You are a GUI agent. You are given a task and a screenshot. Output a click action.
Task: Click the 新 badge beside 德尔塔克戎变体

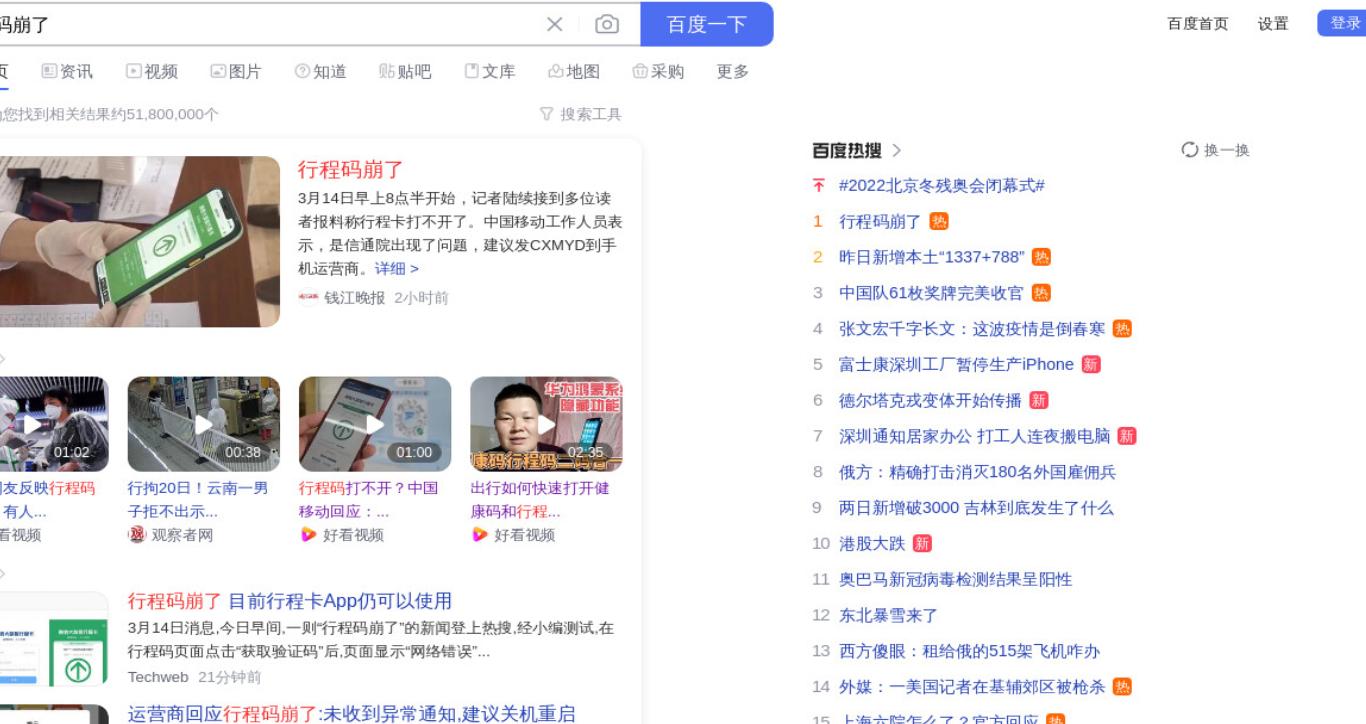click(1039, 400)
